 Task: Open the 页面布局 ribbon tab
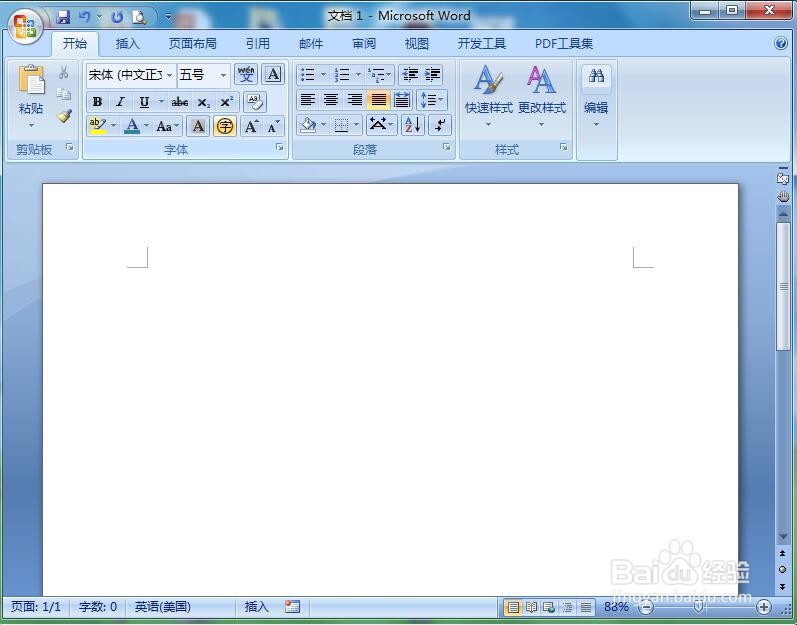[193, 44]
